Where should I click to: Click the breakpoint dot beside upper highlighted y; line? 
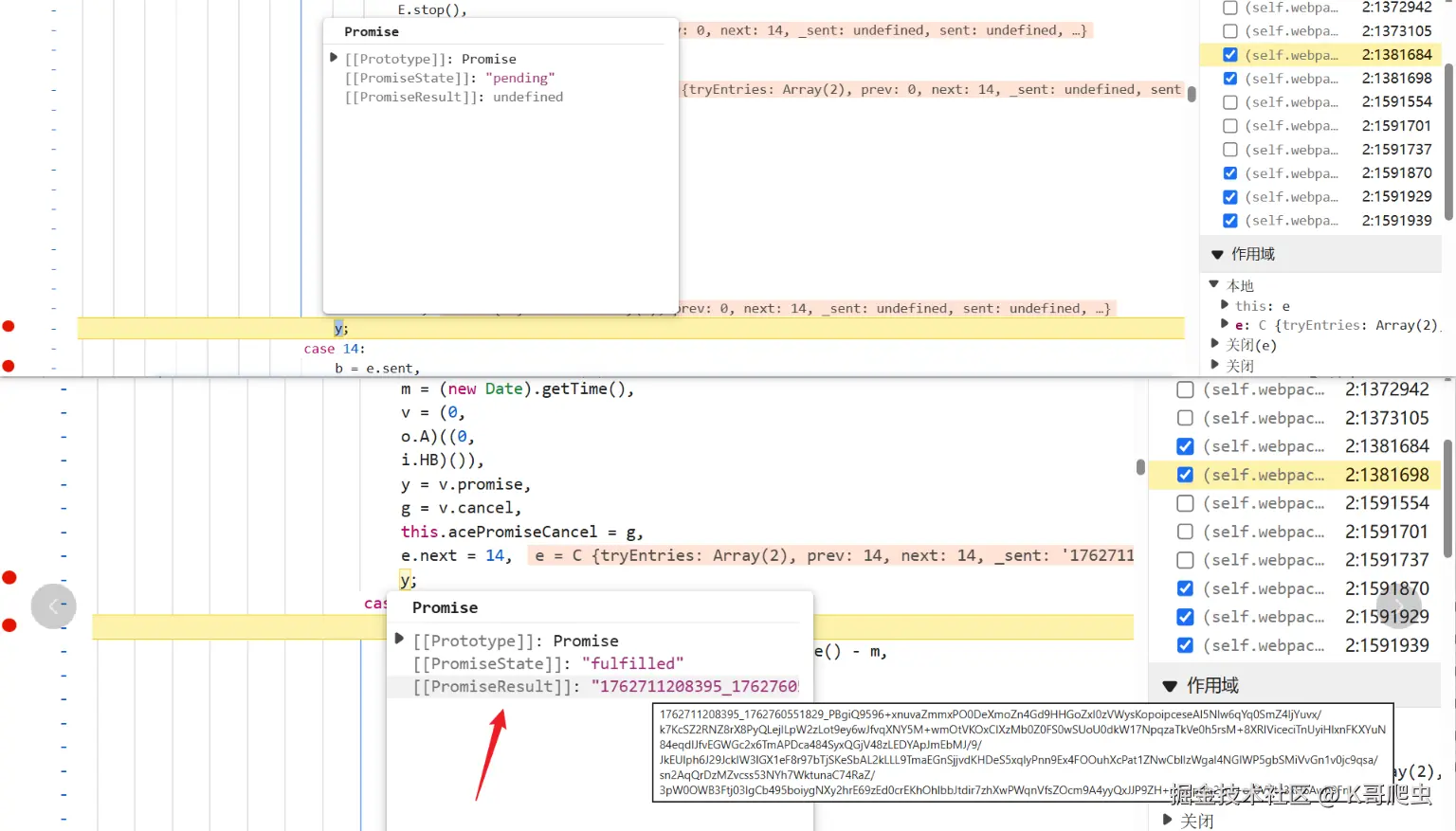click(x=9, y=326)
